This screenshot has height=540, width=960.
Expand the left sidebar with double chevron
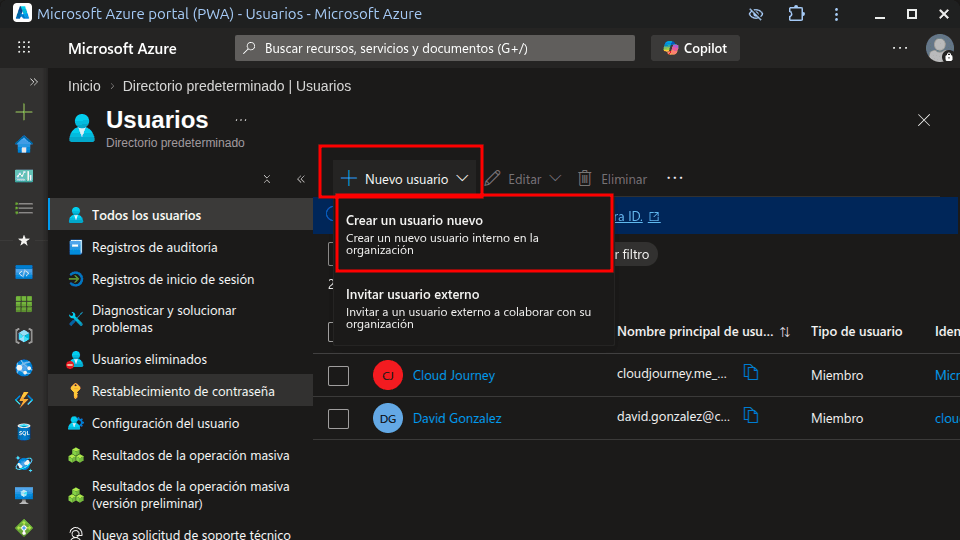click(33, 82)
